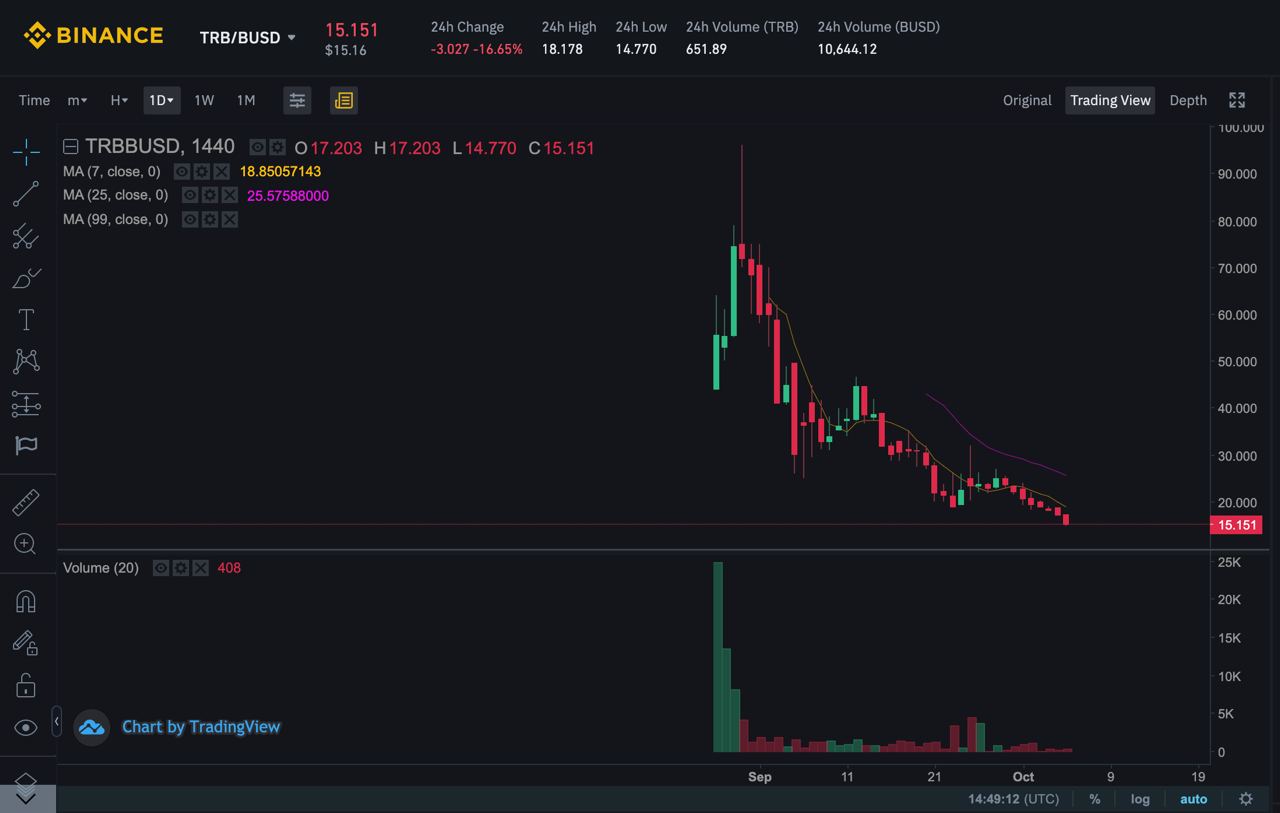The image size is (1280, 813).
Task: Click the 14:49:12 (UTC) time zone
Action: pyautogui.click(x=1013, y=799)
